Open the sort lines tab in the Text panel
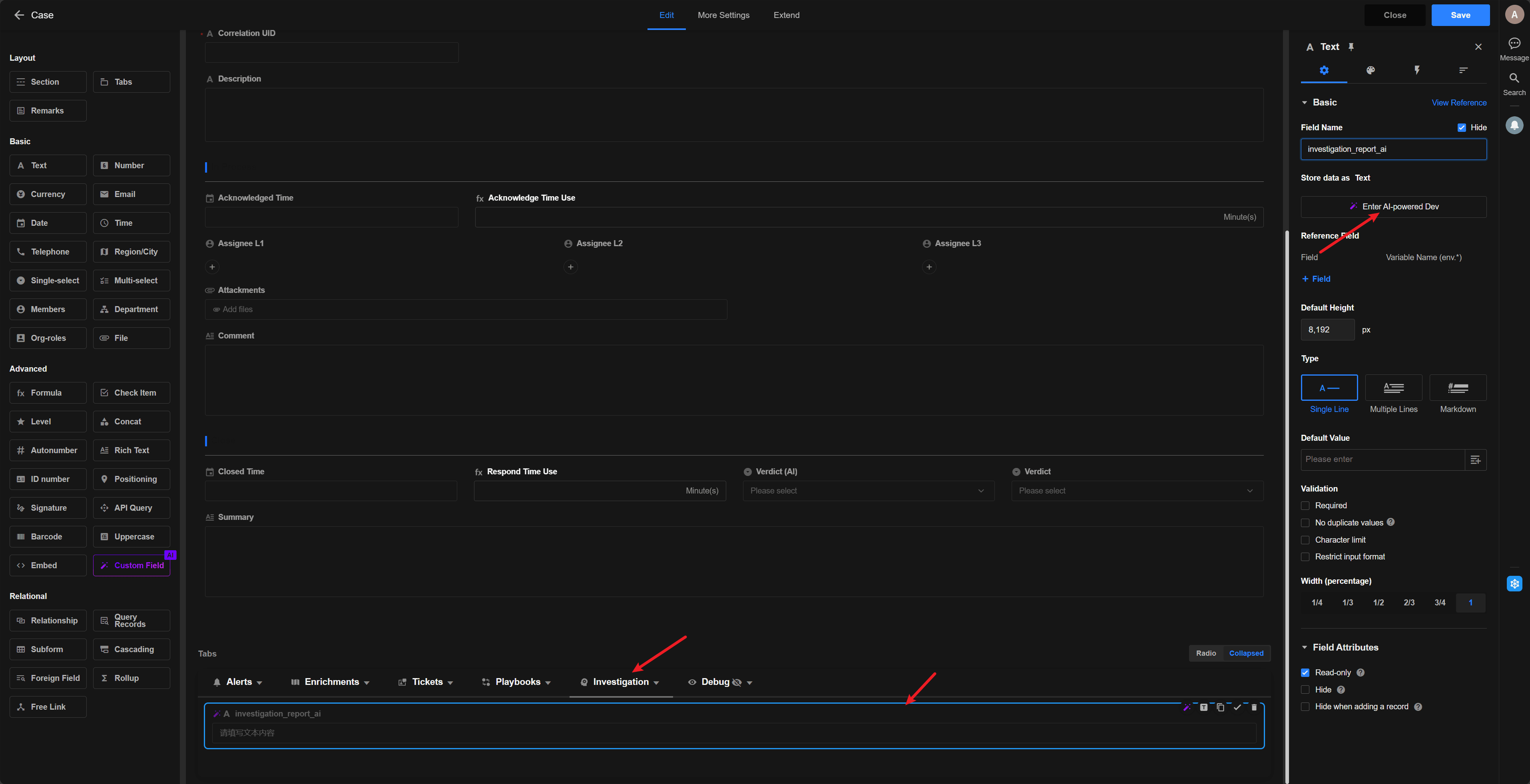 click(x=1464, y=70)
